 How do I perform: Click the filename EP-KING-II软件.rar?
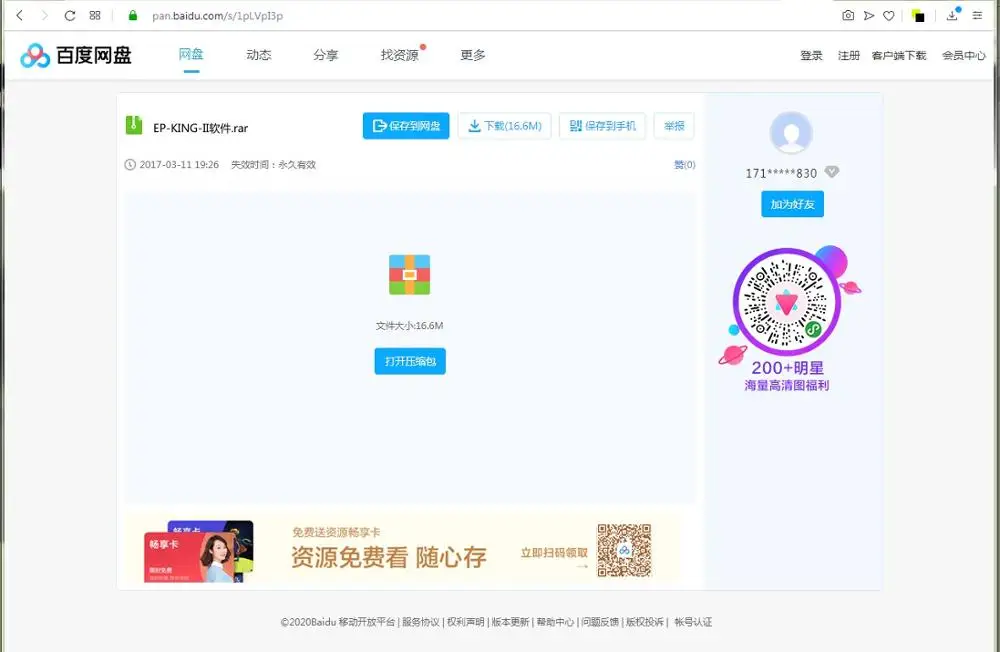[200, 128]
